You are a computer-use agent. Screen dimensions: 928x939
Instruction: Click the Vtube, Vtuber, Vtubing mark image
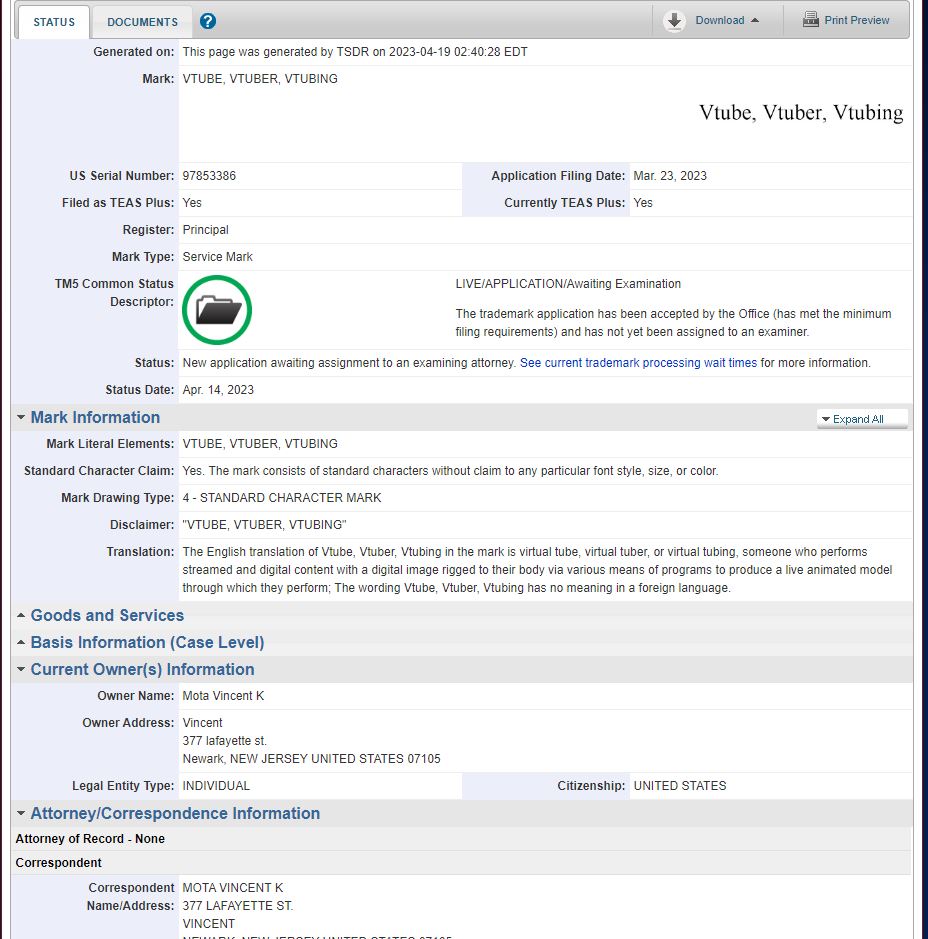(801, 113)
